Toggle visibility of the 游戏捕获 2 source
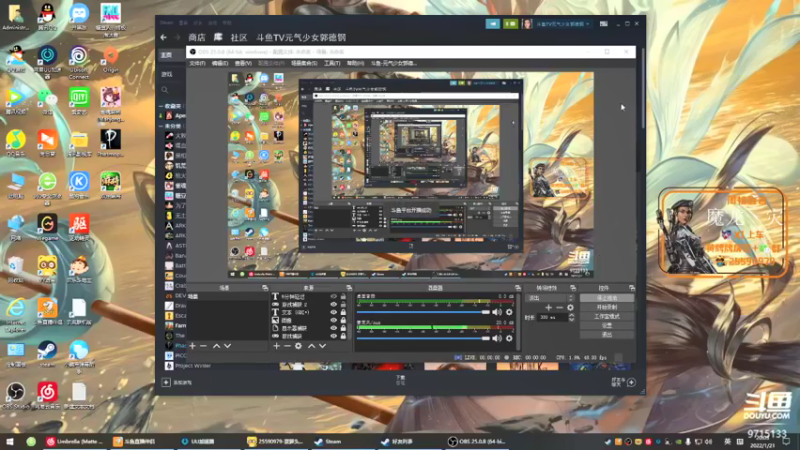The image size is (800, 450). (x=334, y=304)
